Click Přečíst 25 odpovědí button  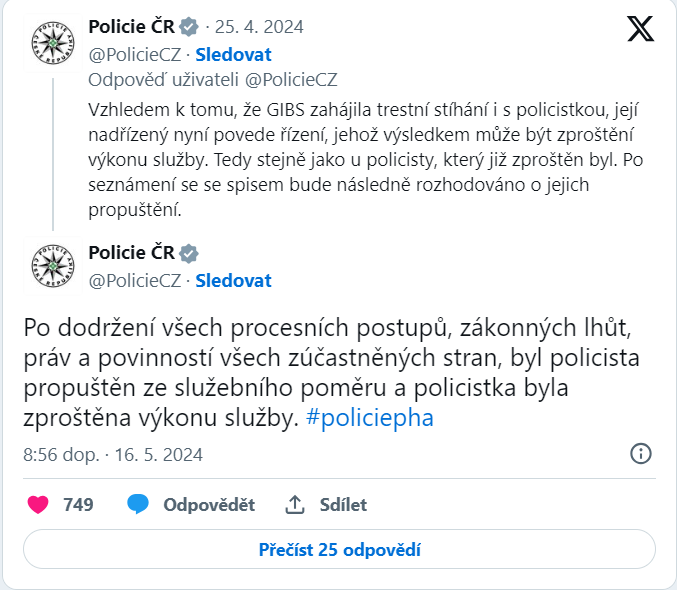tap(339, 550)
